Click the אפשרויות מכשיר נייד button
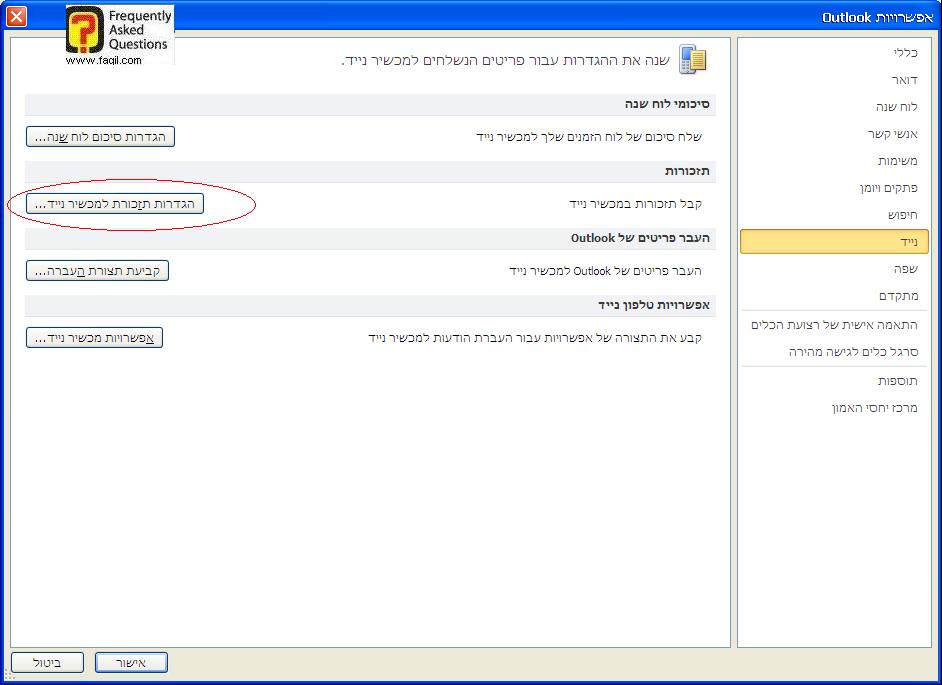This screenshot has width=942, height=685. 94,337
